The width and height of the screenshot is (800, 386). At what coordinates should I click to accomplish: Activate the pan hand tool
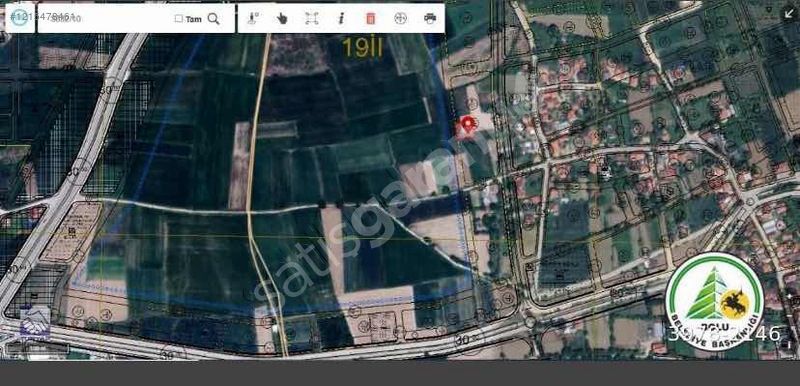[282, 18]
